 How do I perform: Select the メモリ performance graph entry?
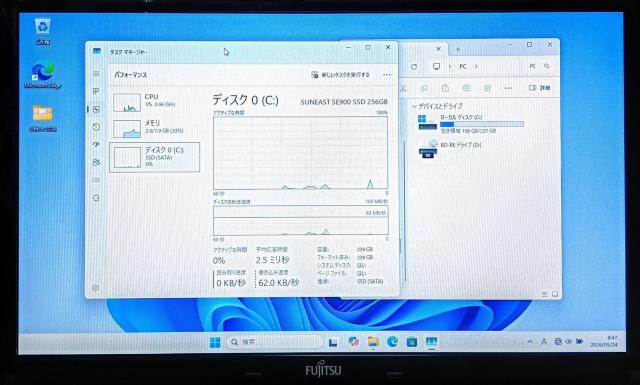[x=154, y=128]
